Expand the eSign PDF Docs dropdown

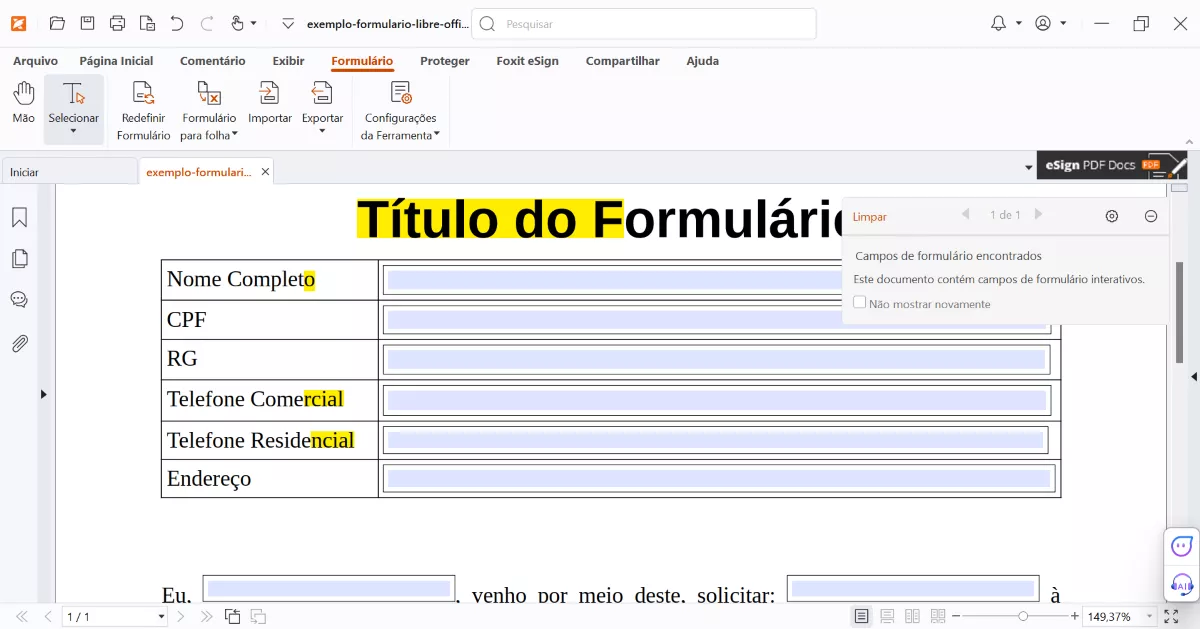[x=1029, y=165]
